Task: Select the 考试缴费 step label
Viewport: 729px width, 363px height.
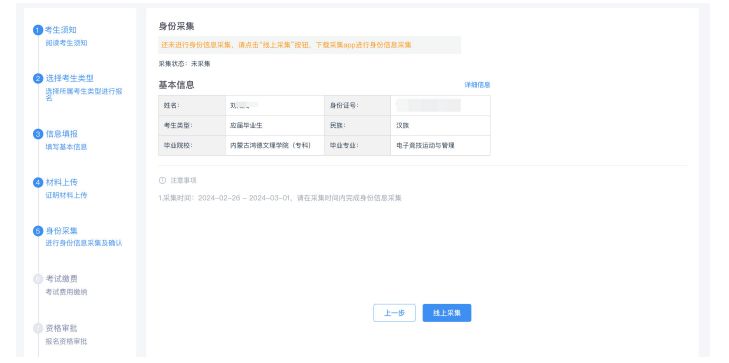Action: coord(61,279)
